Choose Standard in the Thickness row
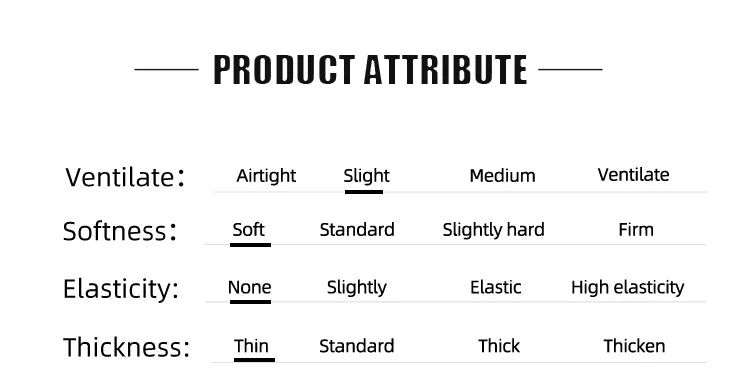The height and width of the screenshot is (392, 750). pyautogui.click(x=357, y=346)
